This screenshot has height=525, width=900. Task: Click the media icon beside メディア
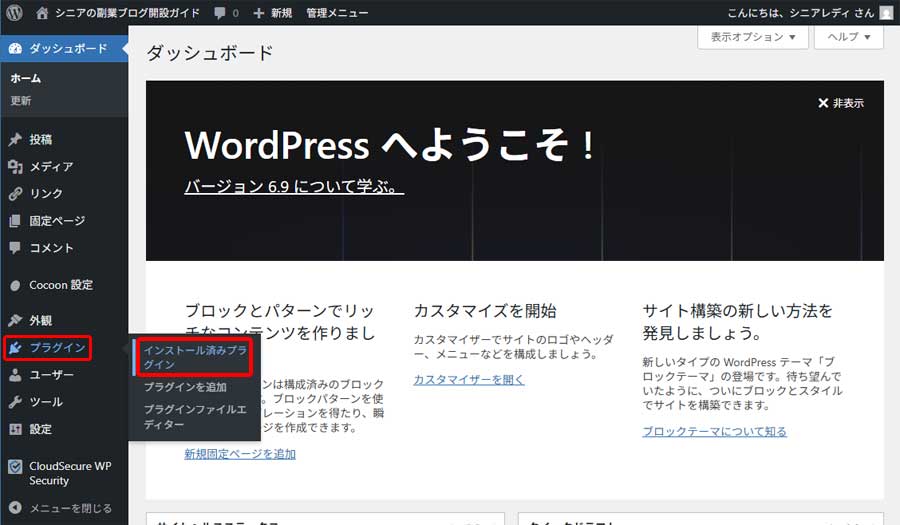[15, 166]
